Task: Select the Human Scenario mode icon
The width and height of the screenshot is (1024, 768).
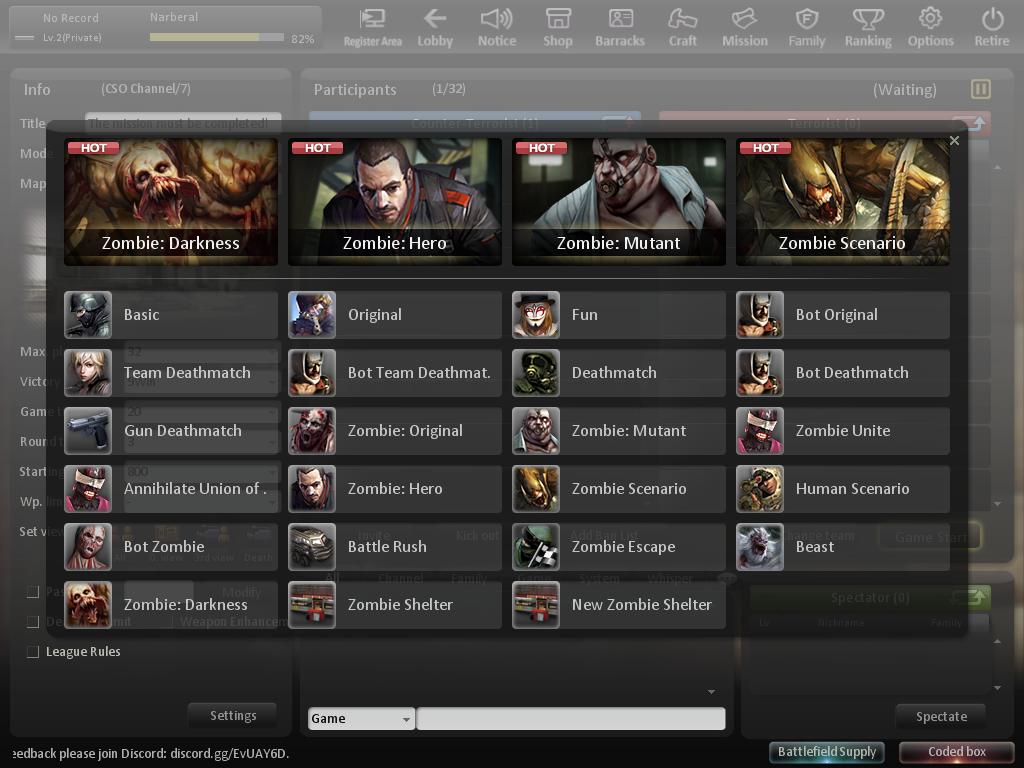Action: (x=760, y=488)
